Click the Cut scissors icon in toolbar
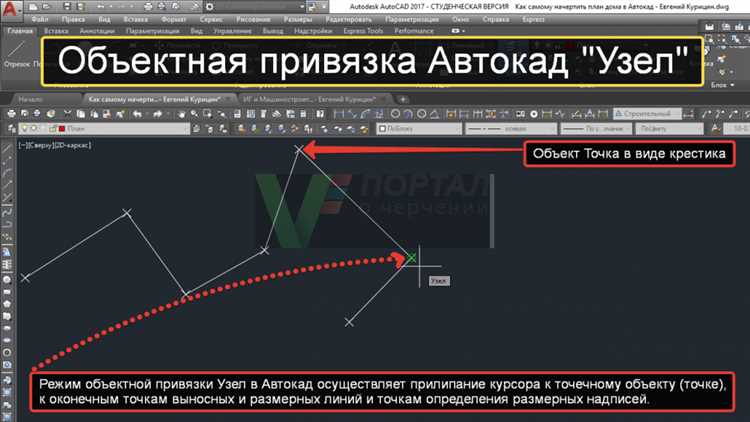This screenshot has height=422, width=750. (67, 114)
